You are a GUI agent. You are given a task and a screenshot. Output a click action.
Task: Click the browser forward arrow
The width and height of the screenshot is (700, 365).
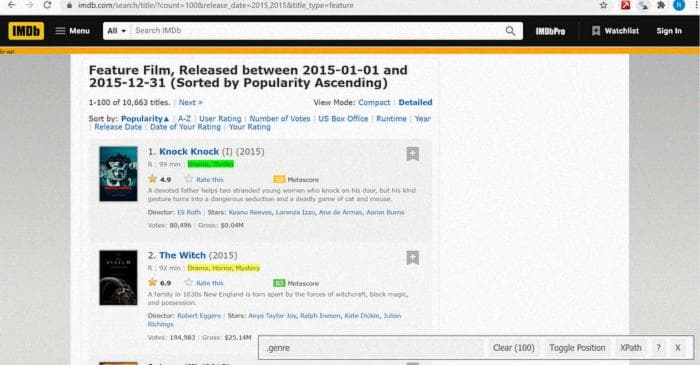click(x=29, y=5)
